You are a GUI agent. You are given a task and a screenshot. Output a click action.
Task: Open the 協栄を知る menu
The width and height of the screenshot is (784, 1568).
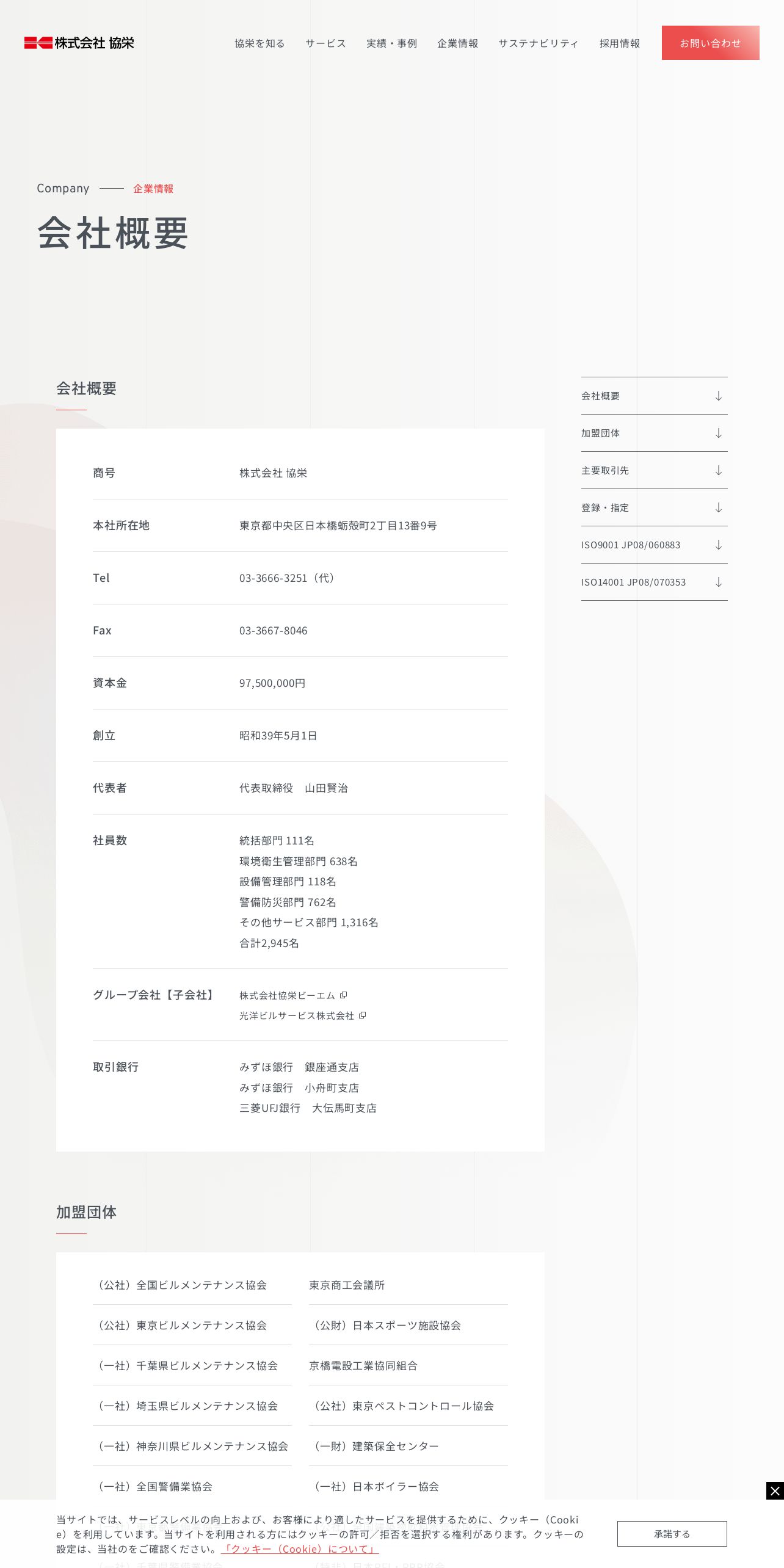260,43
